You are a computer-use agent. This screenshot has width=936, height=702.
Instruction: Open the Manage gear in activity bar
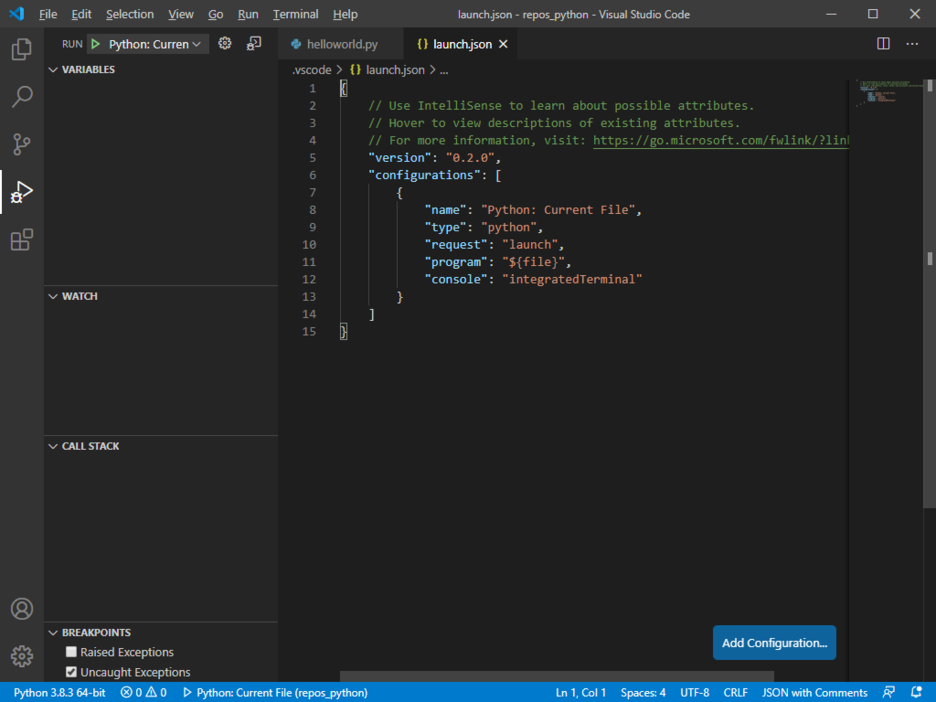pos(21,656)
